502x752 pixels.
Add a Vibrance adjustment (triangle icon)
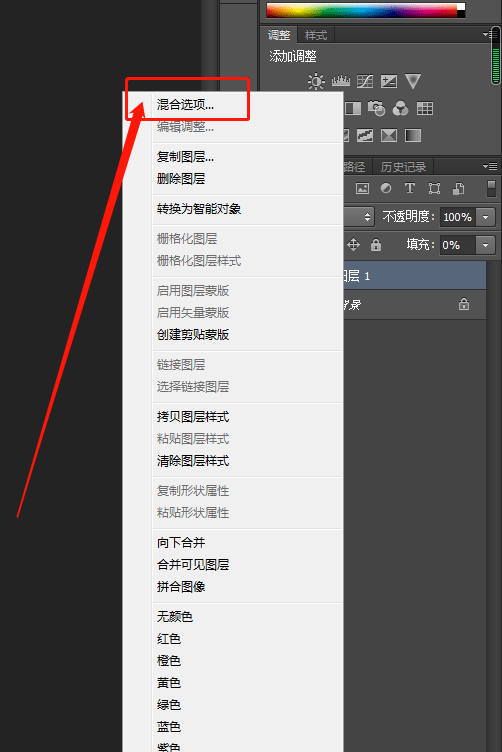click(413, 81)
